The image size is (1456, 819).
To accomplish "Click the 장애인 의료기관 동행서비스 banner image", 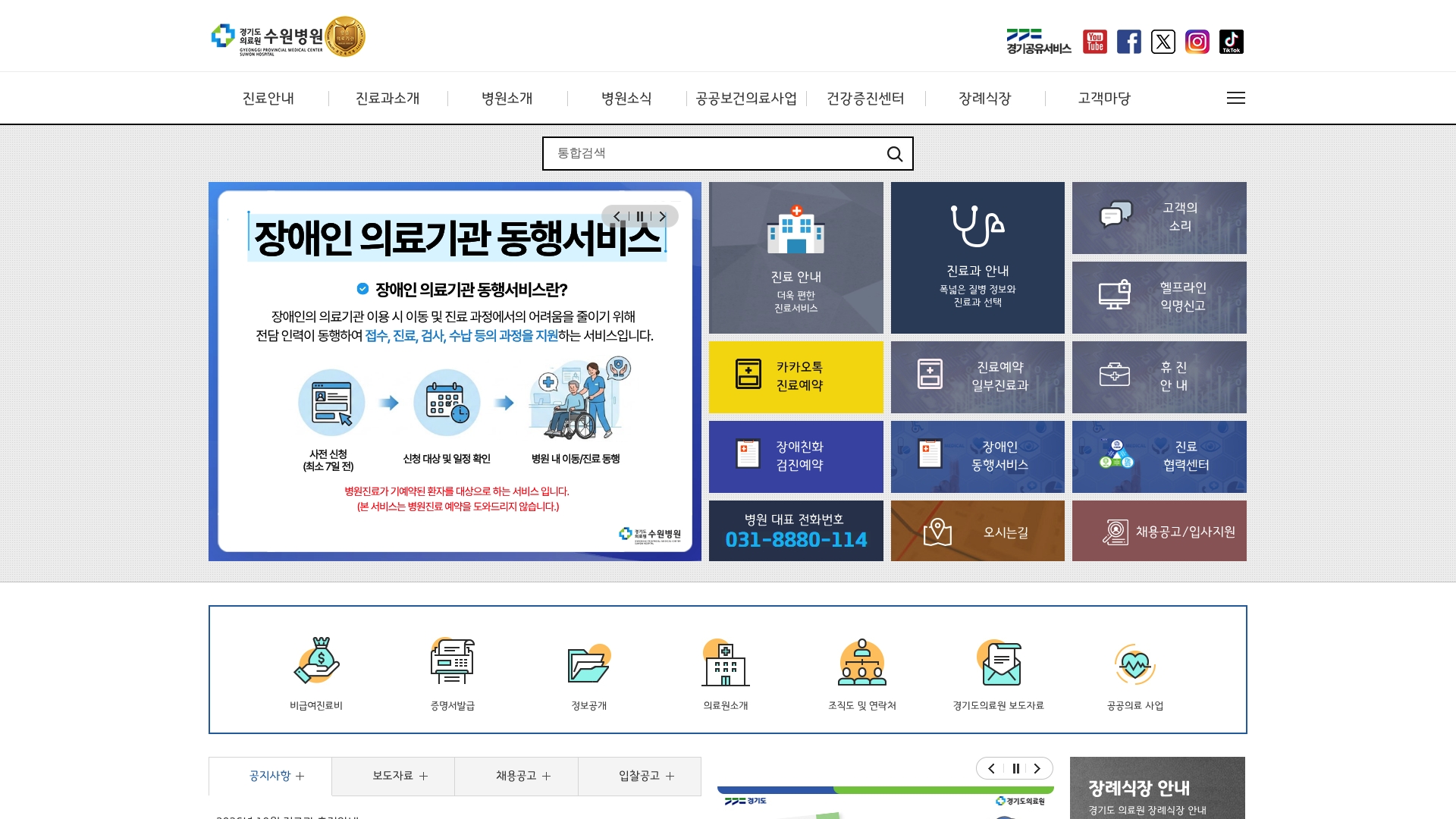I will (x=455, y=372).
